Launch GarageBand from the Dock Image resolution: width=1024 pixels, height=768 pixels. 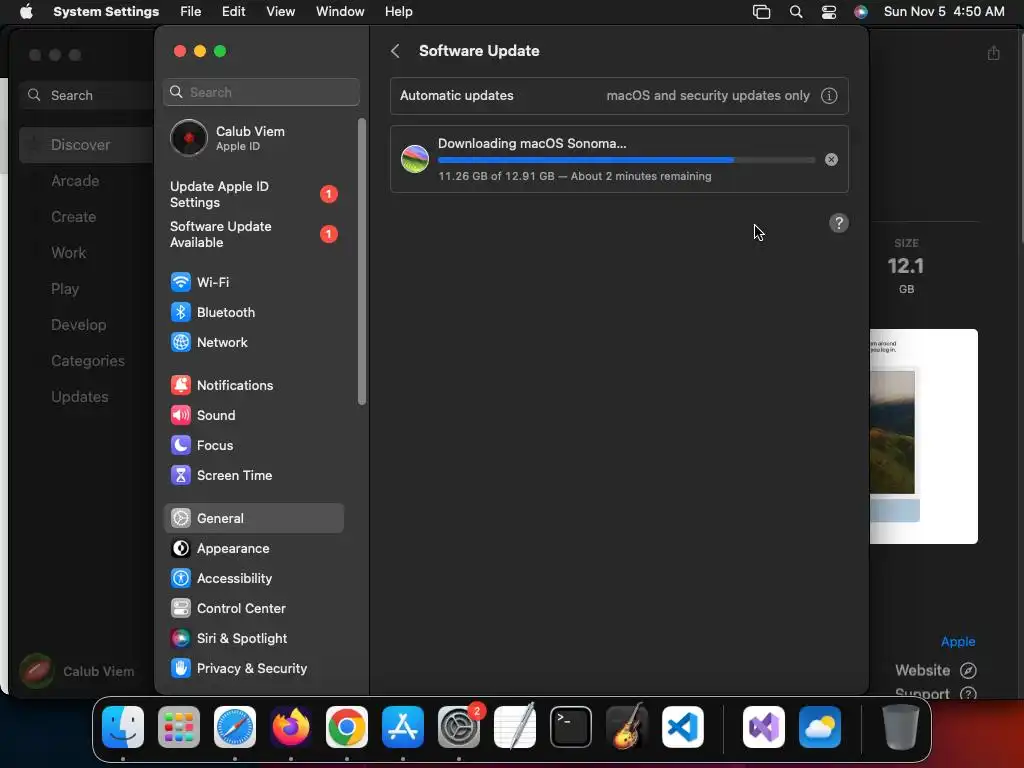(x=627, y=727)
